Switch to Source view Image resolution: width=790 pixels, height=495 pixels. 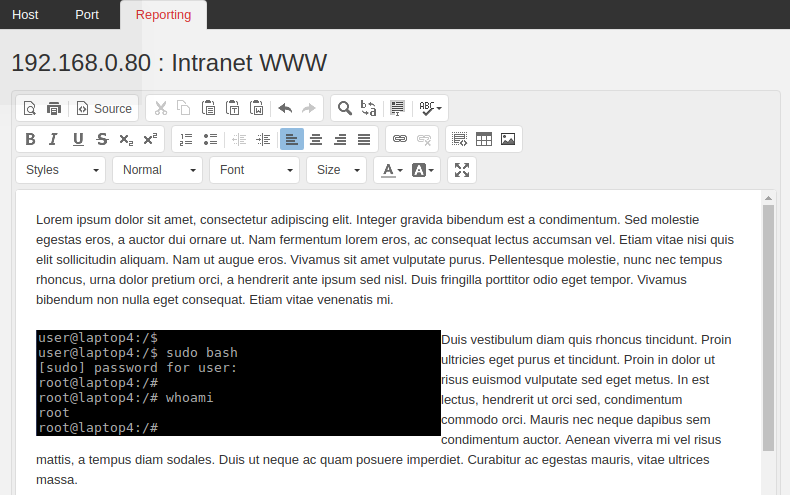pyautogui.click(x=104, y=108)
